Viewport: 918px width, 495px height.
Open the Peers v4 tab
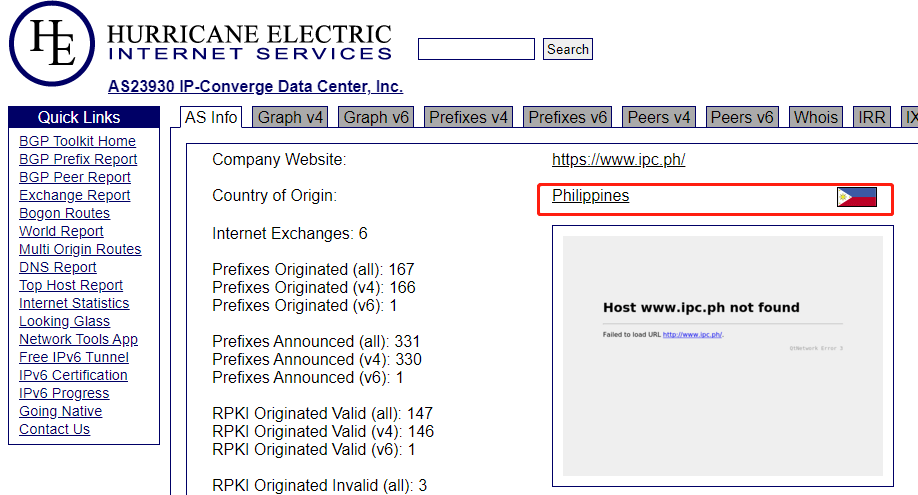[x=659, y=117]
